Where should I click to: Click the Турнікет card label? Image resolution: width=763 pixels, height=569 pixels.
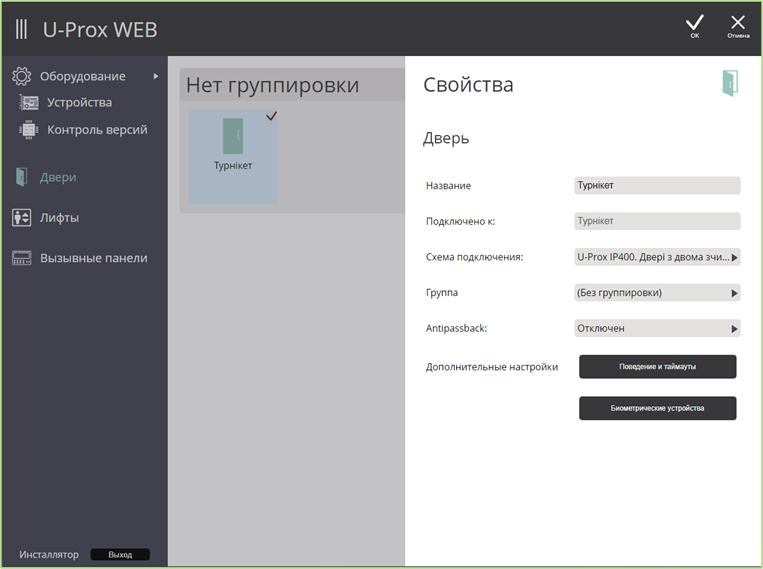point(233,165)
